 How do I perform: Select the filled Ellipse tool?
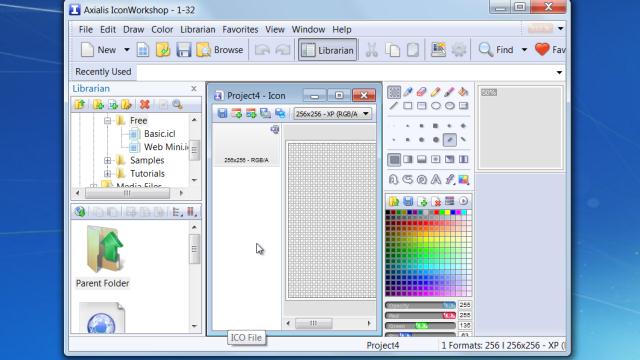coord(449,106)
